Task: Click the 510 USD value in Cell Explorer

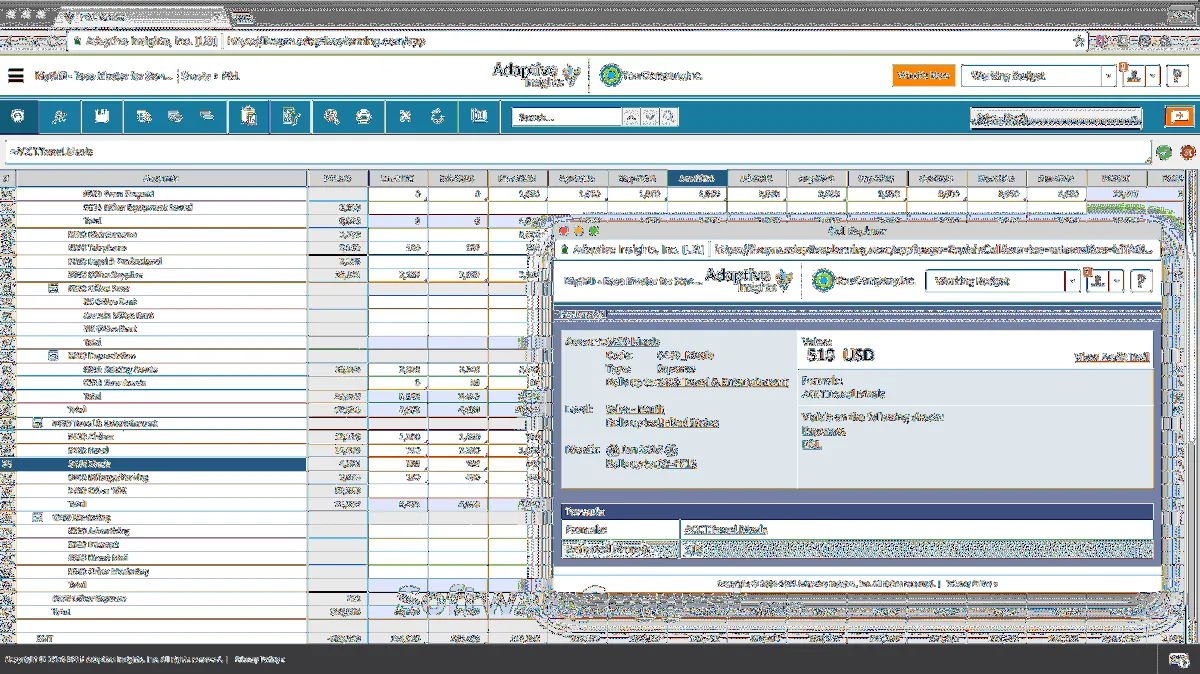Action: click(x=840, y=355)
